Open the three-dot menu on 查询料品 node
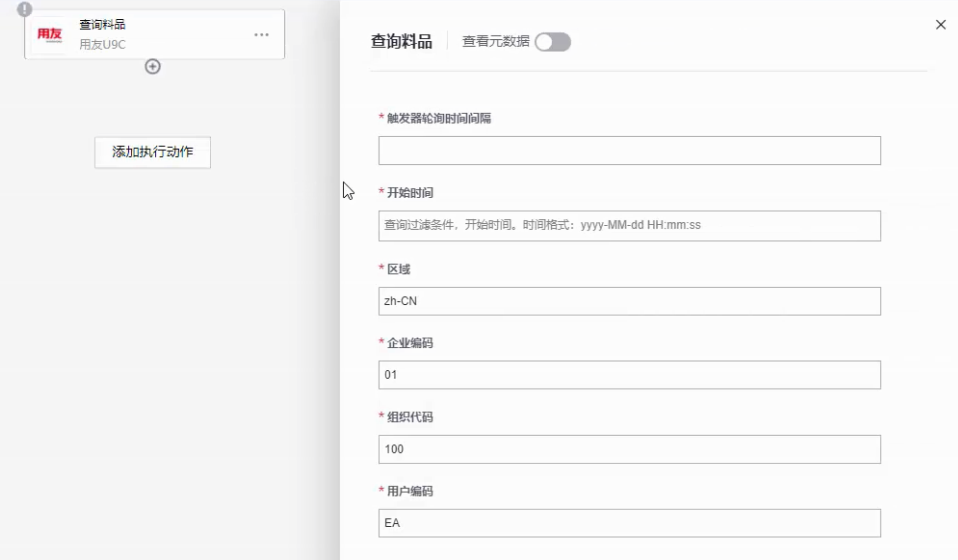The height and width of the screenshot is (560, 958). coord(261,35)
